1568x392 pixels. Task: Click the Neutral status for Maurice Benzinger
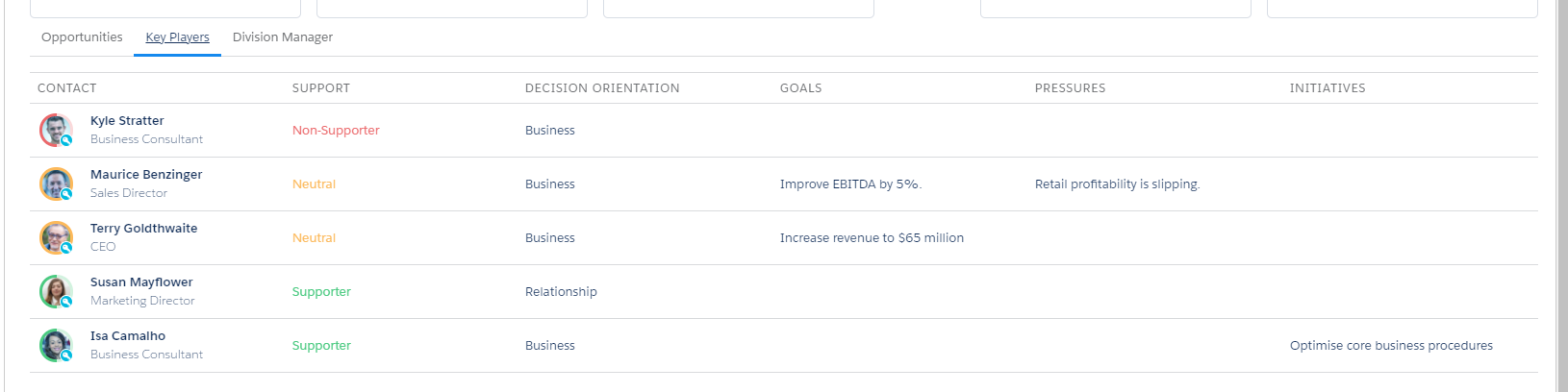coord(314,184)
